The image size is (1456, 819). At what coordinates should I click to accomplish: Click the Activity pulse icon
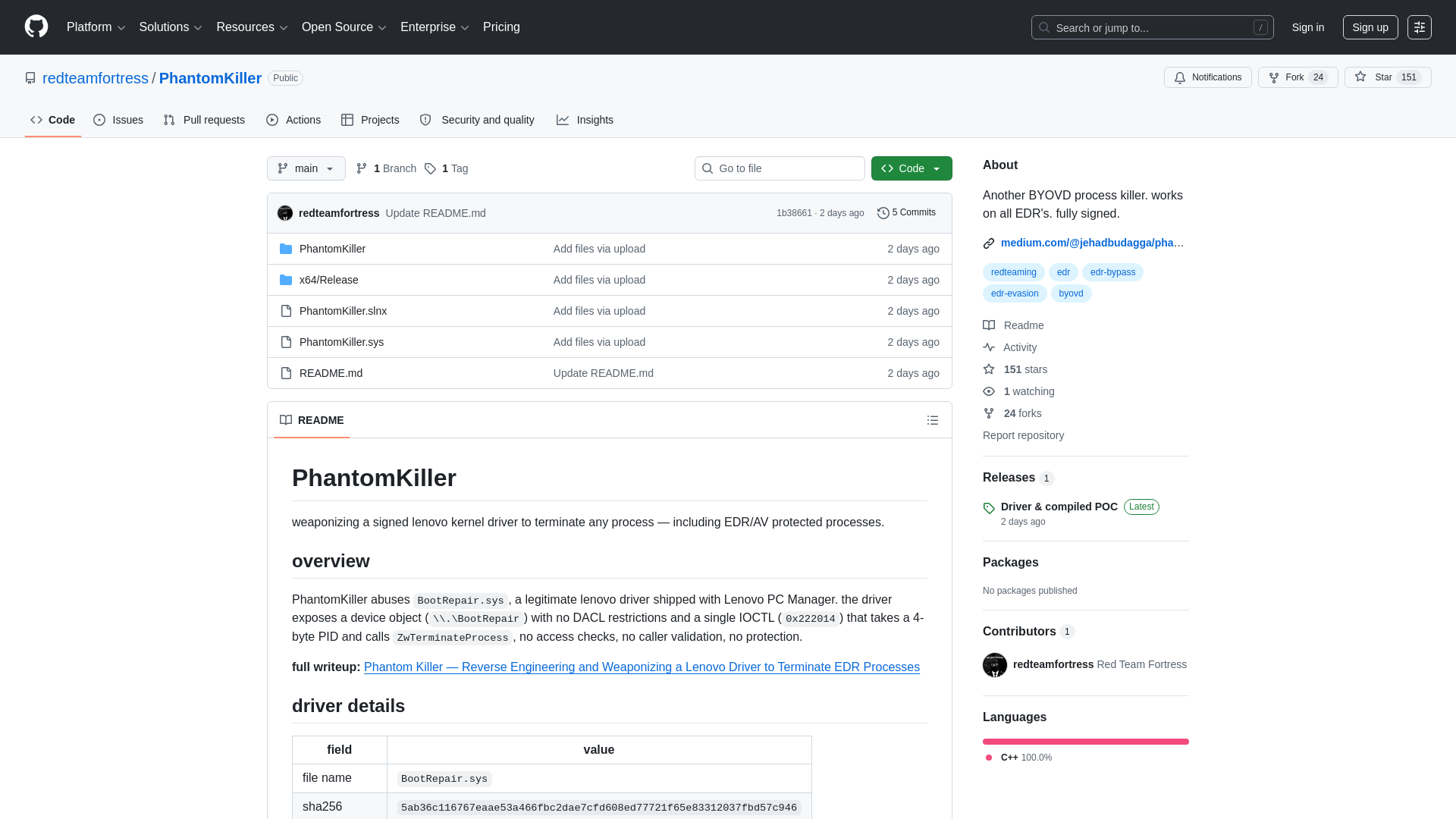click(x=989, y=347)
